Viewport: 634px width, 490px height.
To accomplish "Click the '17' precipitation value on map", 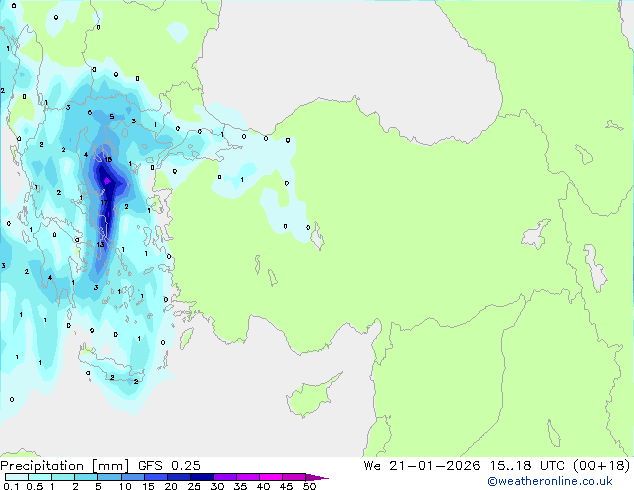I will click(x=104, y=203).
